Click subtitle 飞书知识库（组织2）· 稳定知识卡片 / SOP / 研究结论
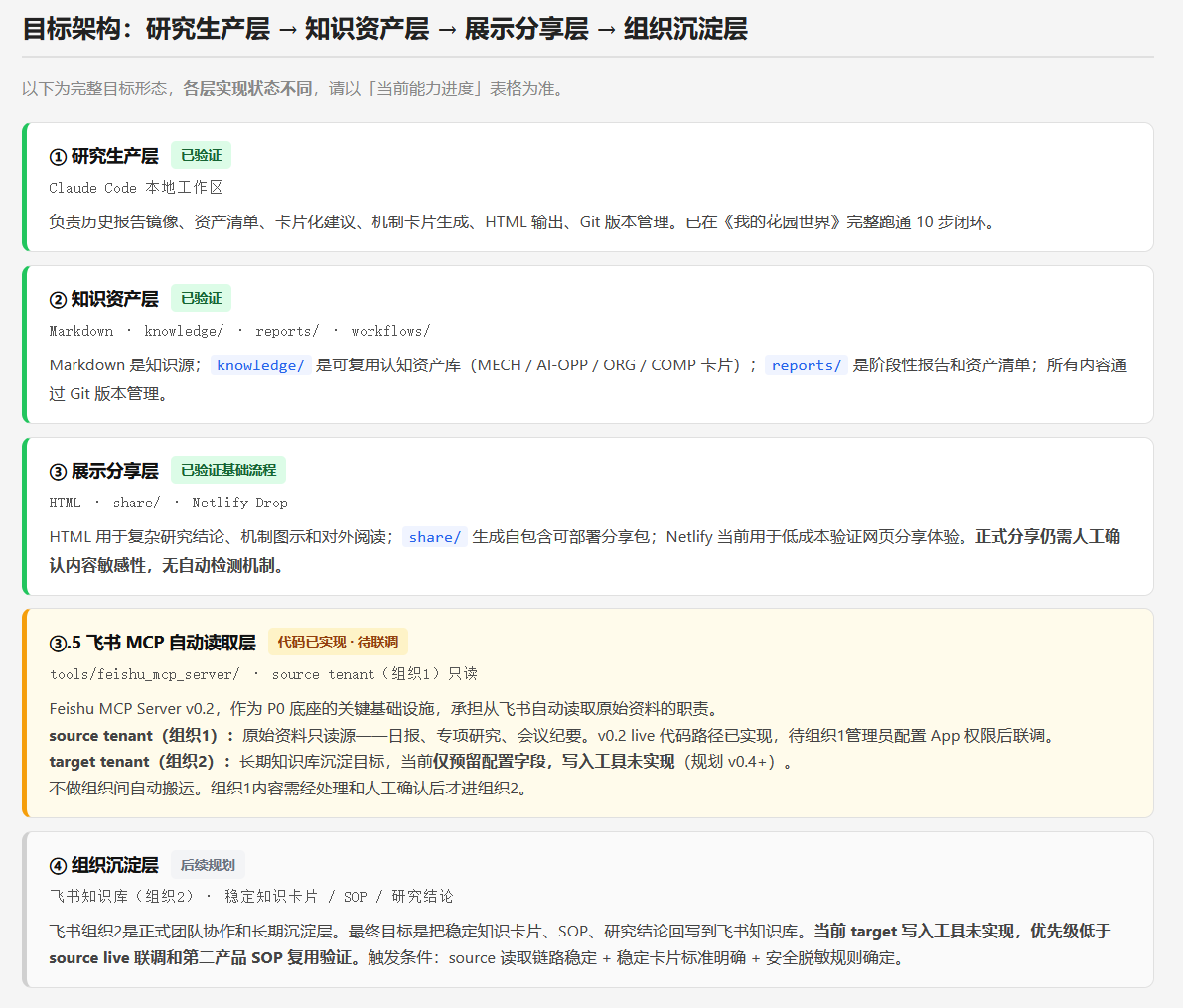Screen dimensions: 1183x1008 point(251,897)
